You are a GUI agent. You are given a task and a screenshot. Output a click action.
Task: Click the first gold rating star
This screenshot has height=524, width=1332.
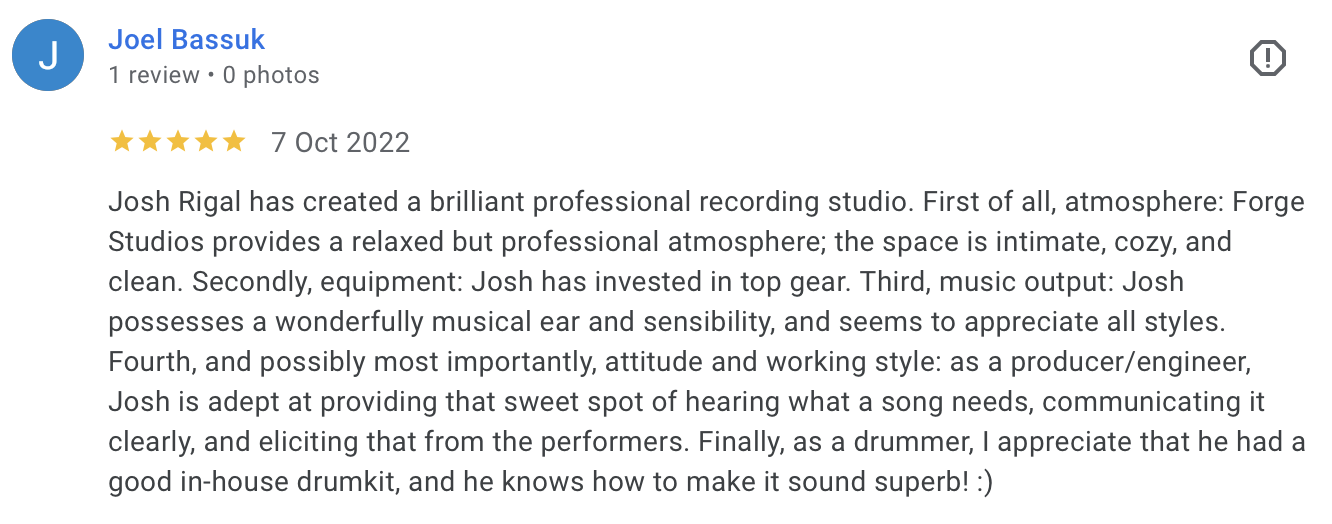click(x=121, y=142)
